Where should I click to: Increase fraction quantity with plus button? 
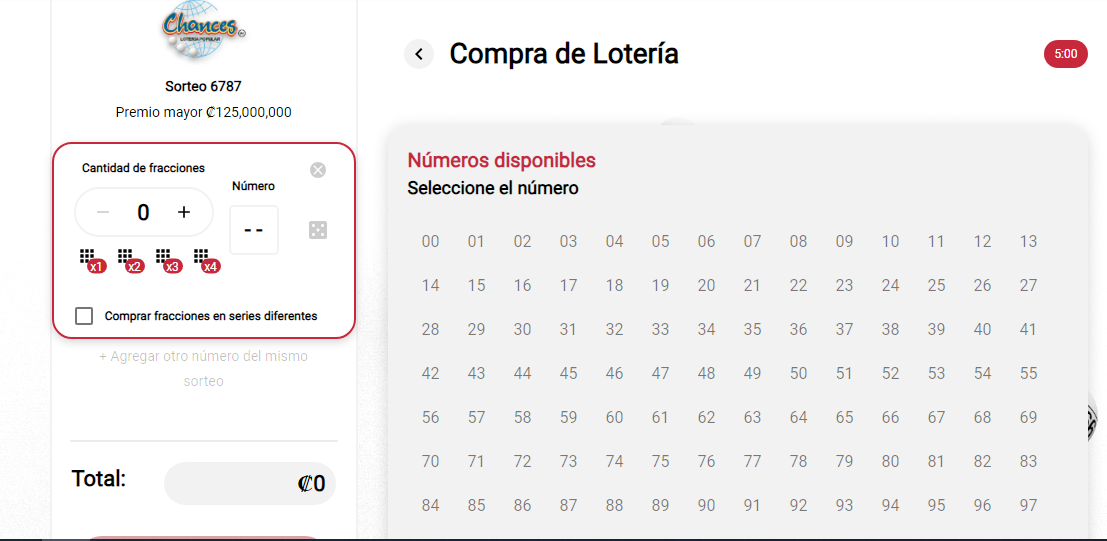(x=184, y=212)
